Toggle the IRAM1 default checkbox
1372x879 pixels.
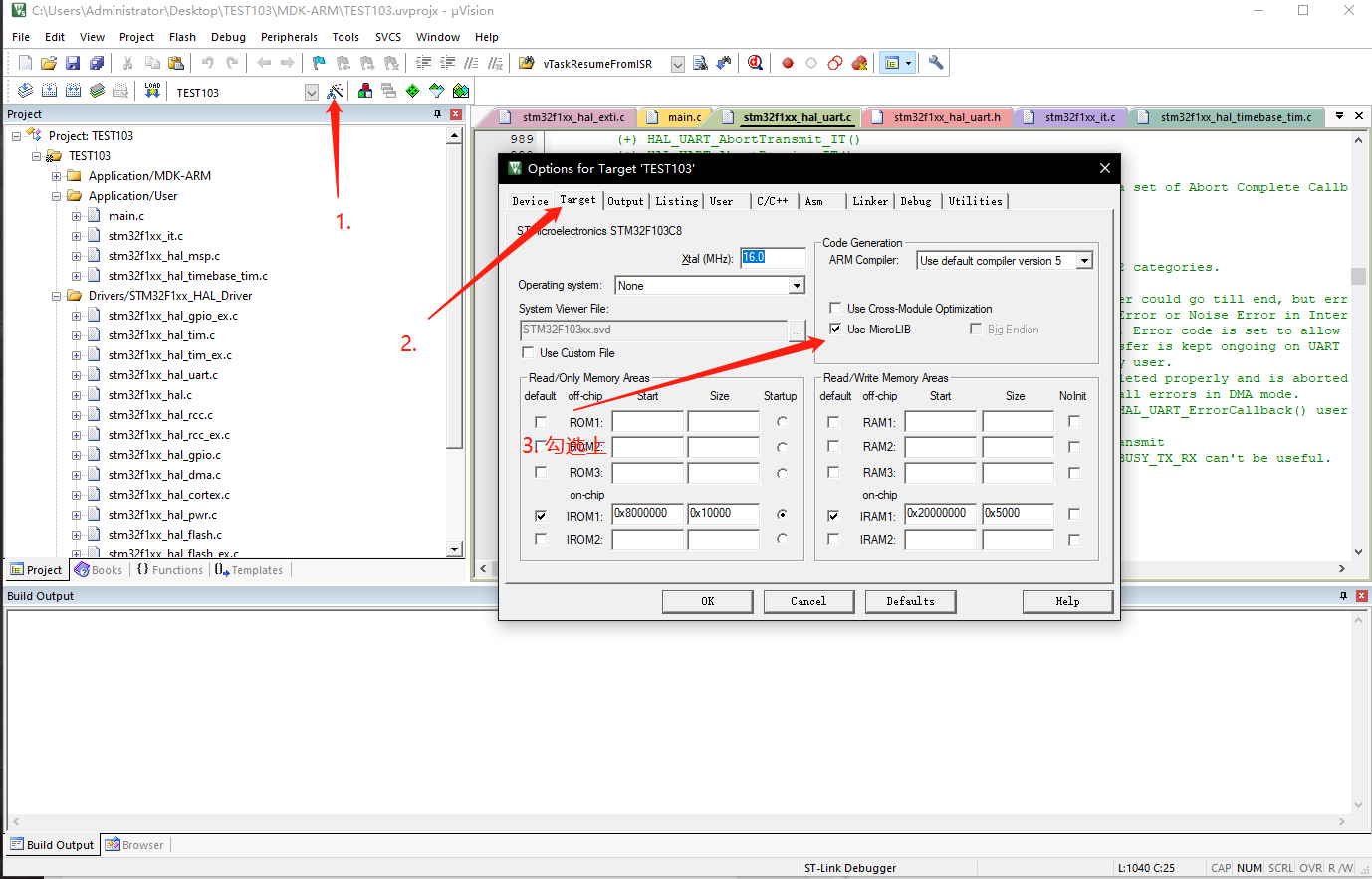pos(833,516)
